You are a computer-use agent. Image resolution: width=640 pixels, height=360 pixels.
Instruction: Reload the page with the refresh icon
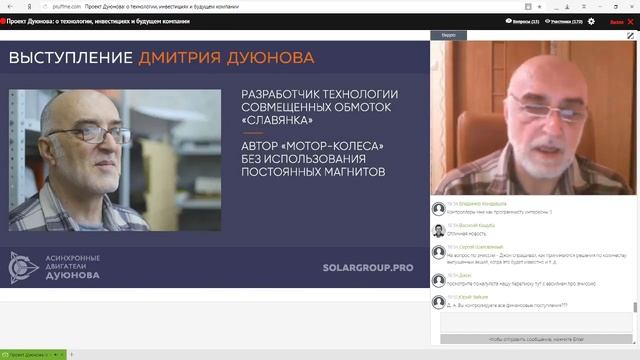click(x=45, y=7)
